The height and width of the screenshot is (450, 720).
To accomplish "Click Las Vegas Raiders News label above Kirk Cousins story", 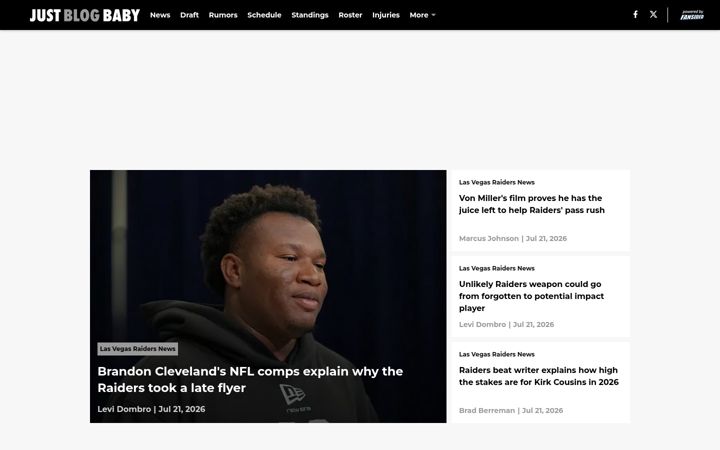I will [497, 354].
